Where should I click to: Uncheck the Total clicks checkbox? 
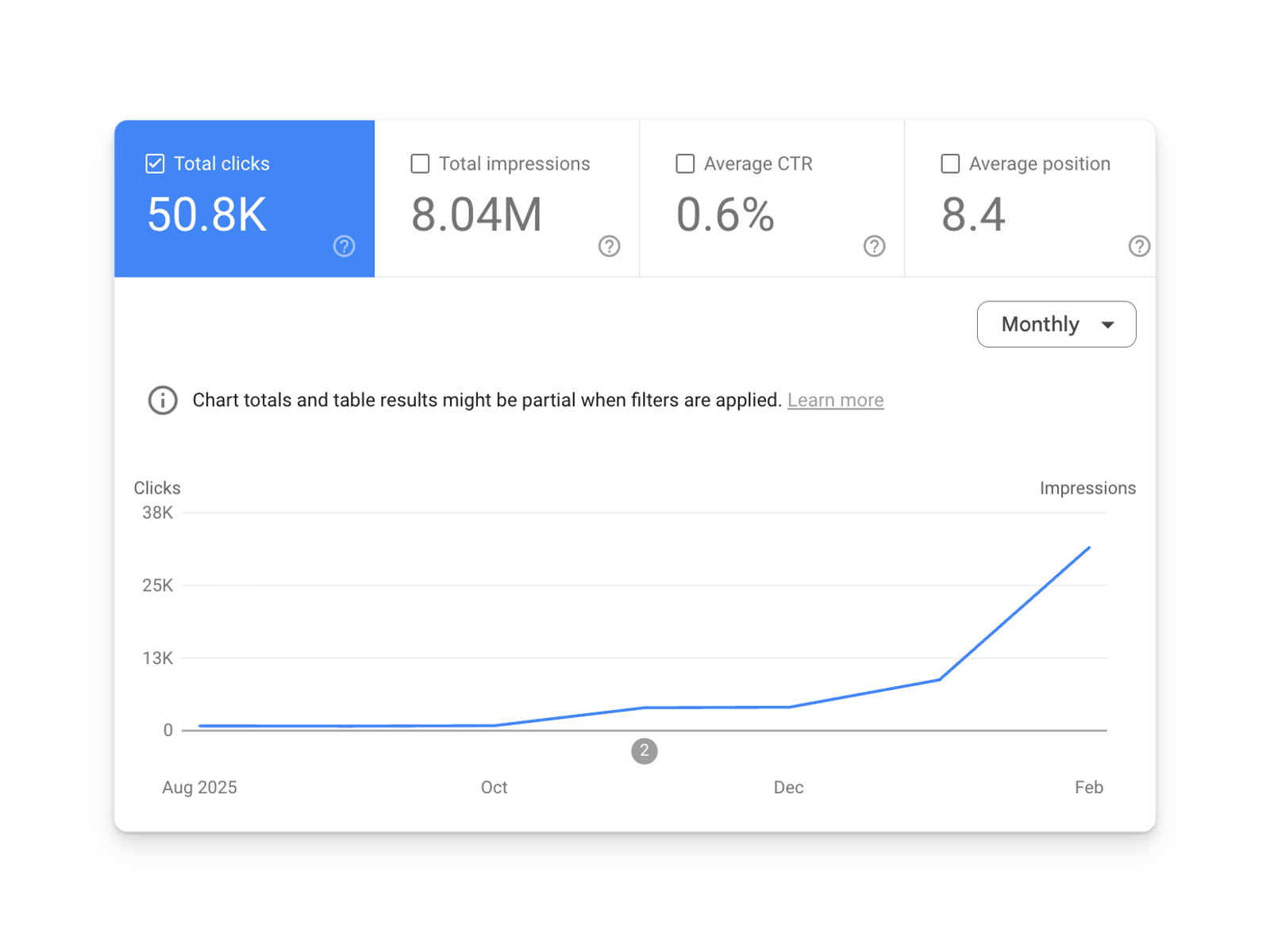click(156, 163)
